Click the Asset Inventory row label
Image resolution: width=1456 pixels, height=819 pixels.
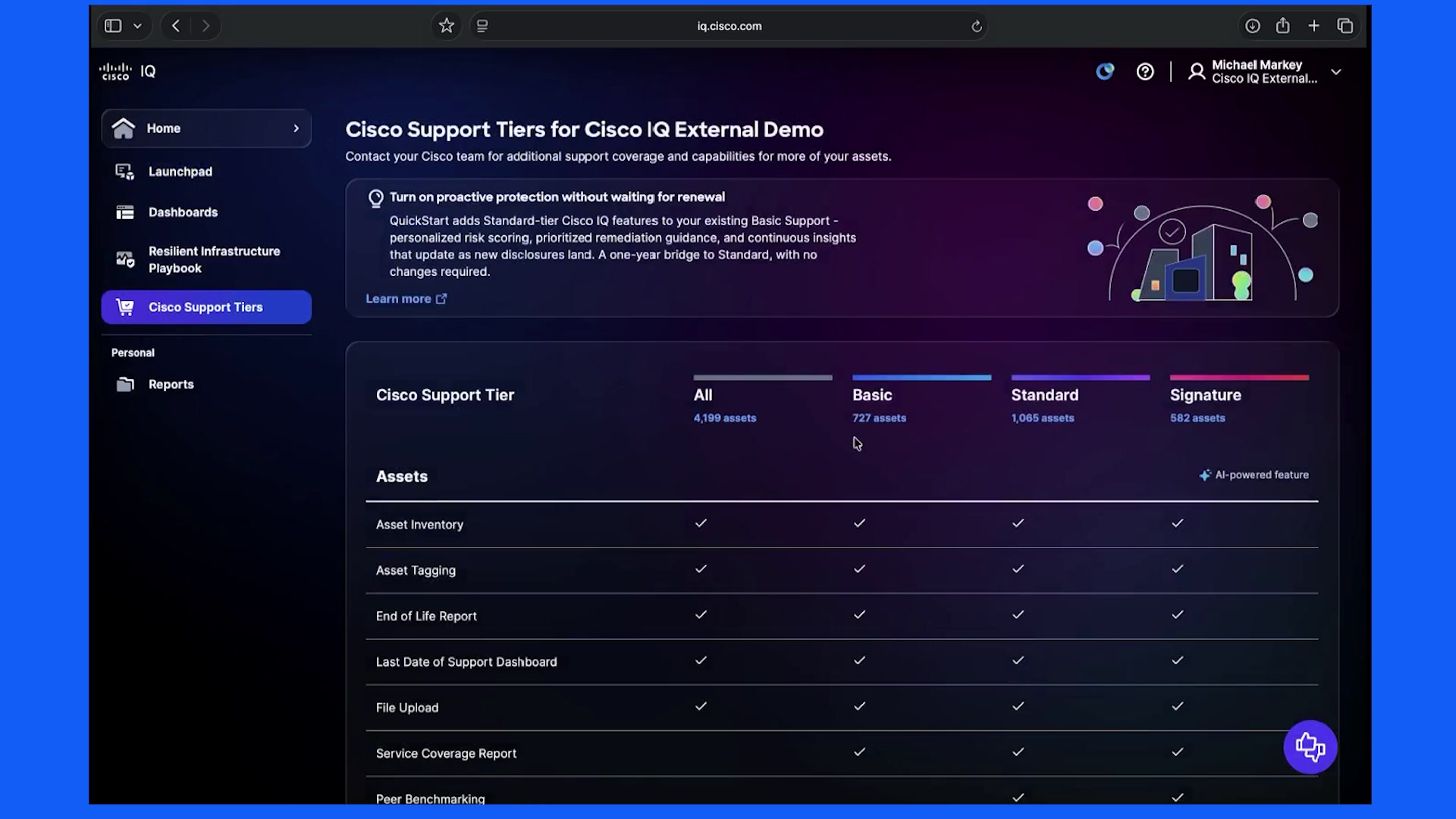tap(419, 525)
